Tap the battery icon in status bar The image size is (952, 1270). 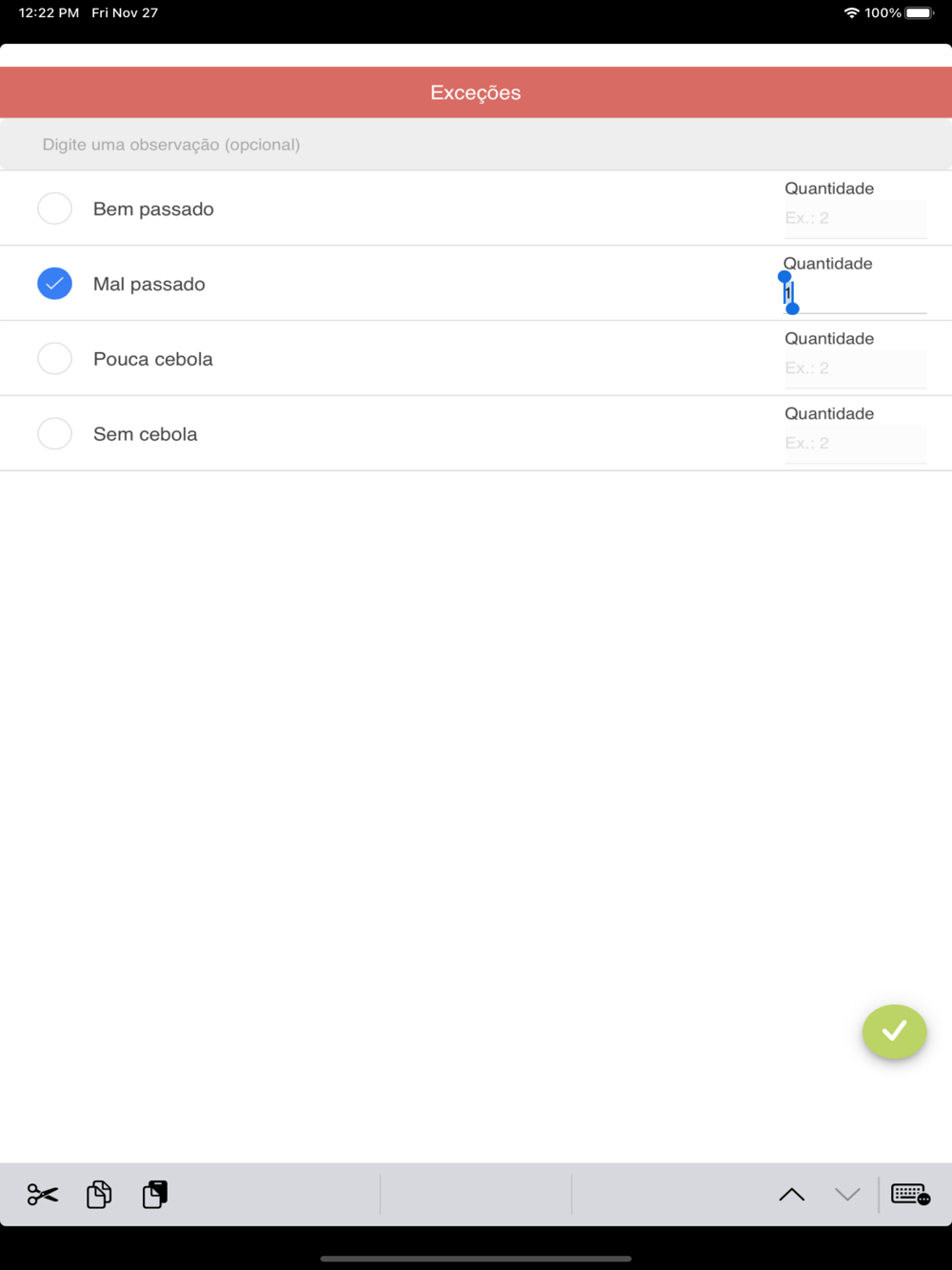point(920,13)
